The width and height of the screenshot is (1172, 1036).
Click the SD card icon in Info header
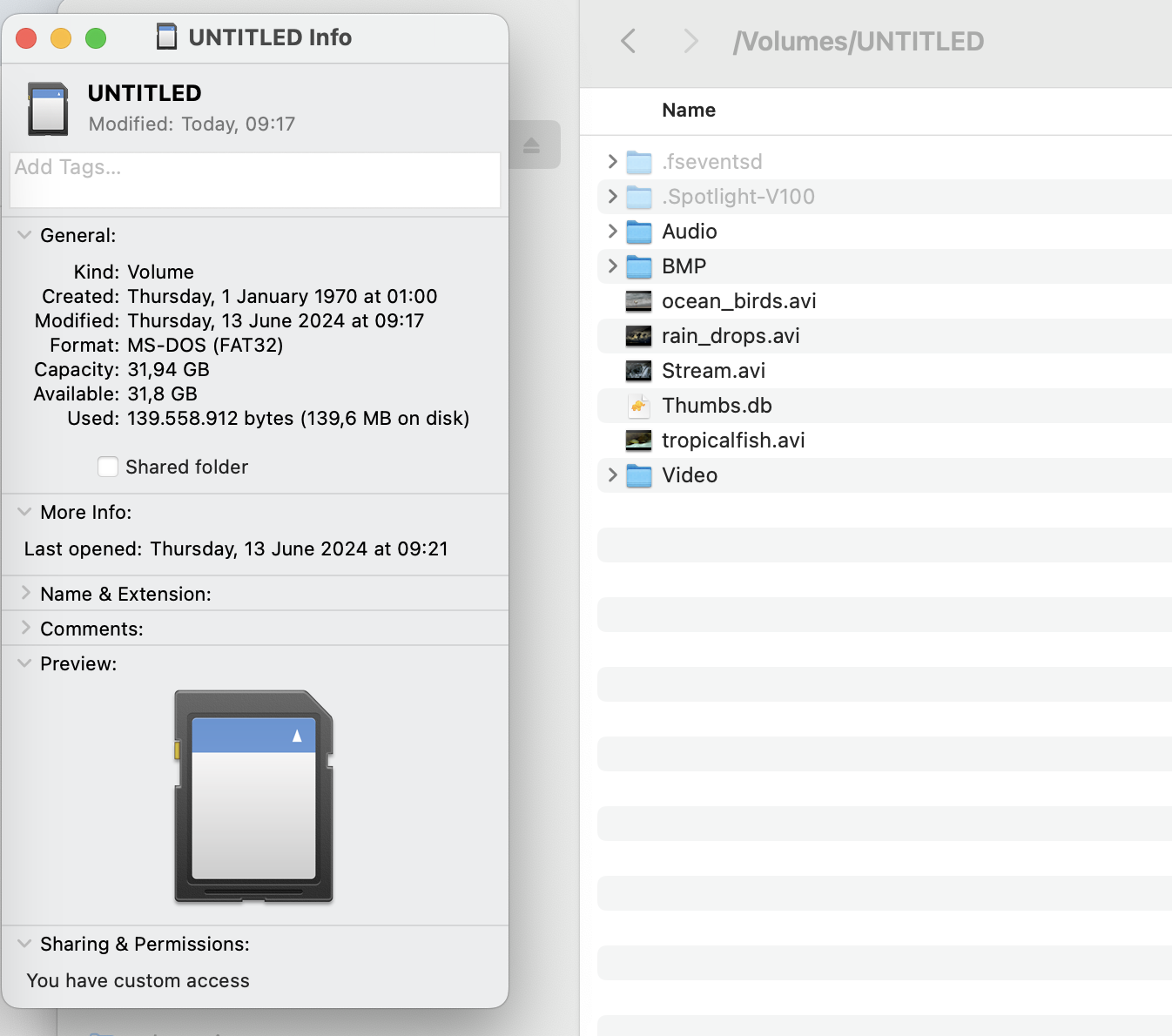coord(48,109)
